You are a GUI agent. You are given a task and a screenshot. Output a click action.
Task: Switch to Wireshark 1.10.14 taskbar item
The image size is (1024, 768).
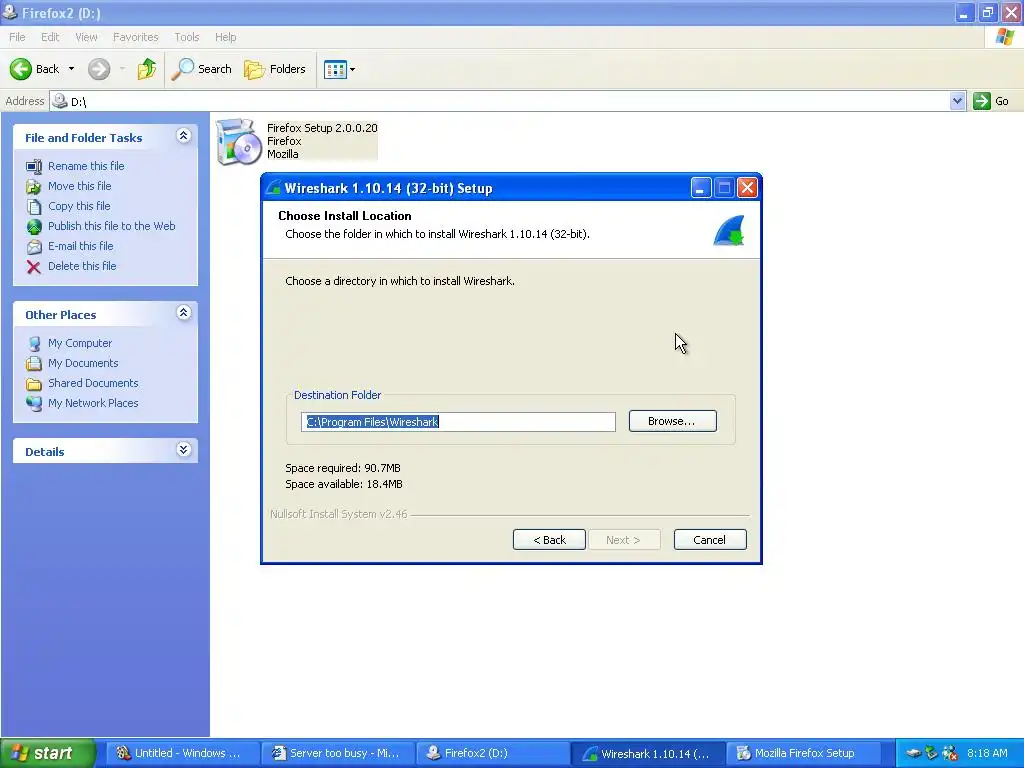648,753
